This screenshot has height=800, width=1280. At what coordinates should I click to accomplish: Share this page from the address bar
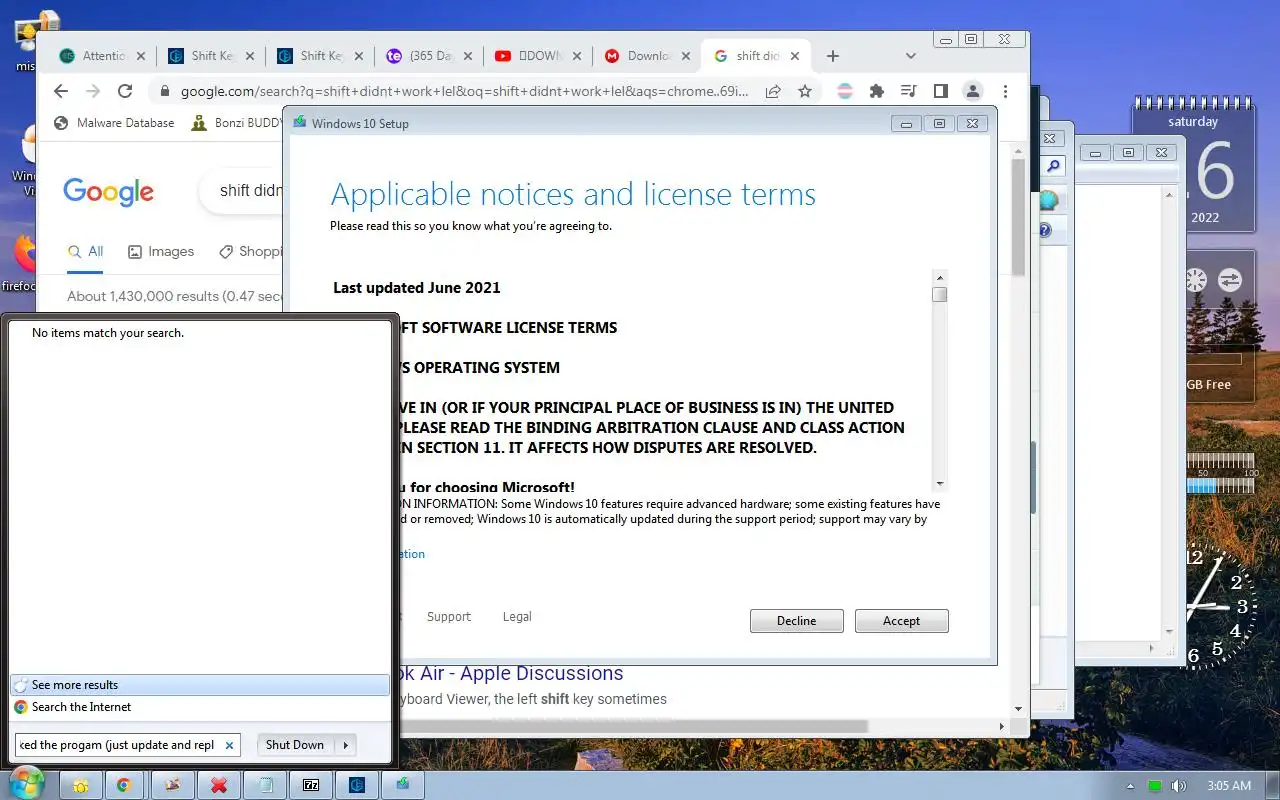point(773,91)
